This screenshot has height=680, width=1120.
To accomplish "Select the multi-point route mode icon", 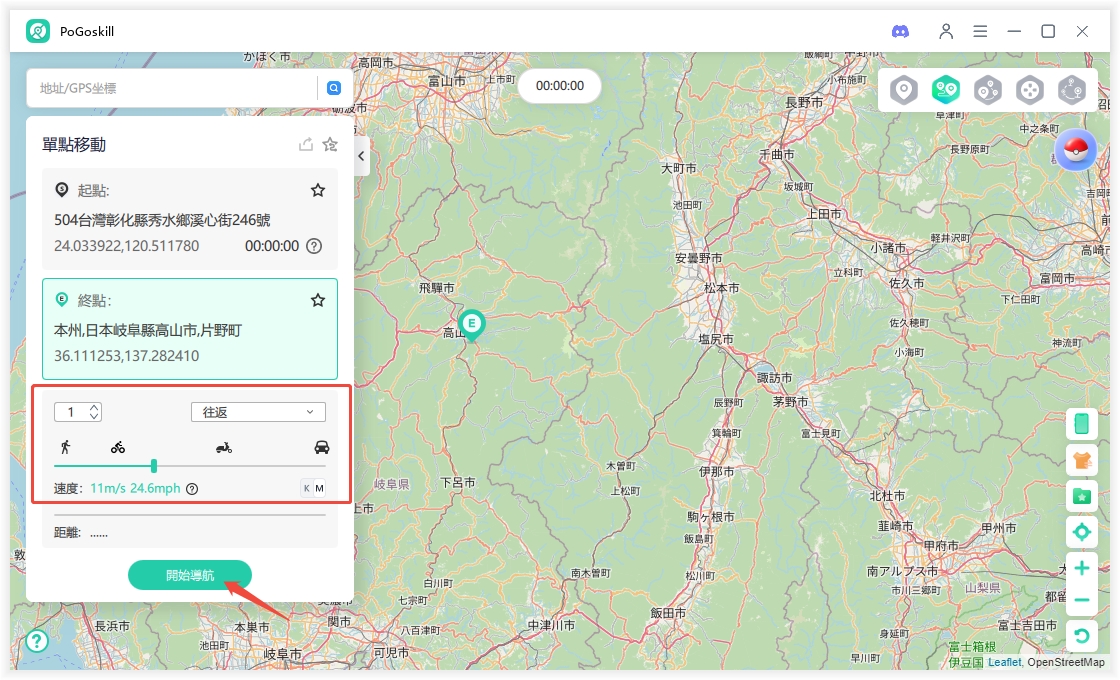I will click(x=988, y=90).
